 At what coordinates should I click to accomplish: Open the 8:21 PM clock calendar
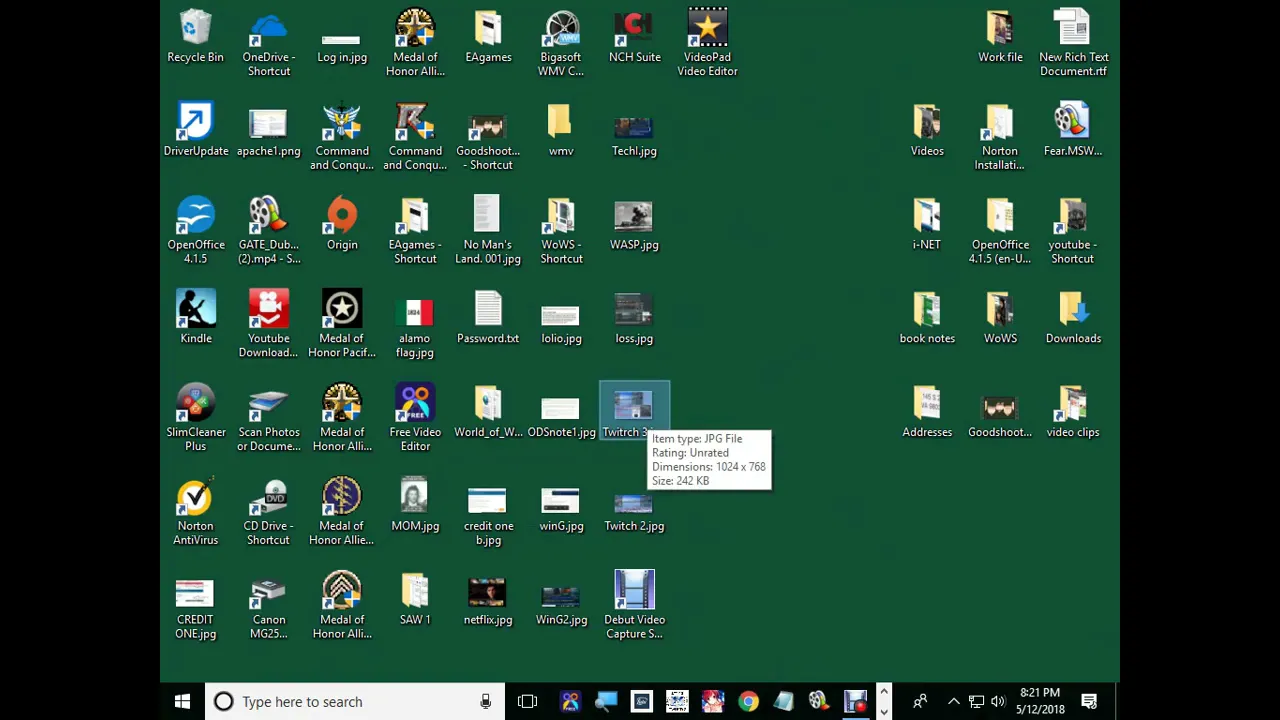[1040, 701]
